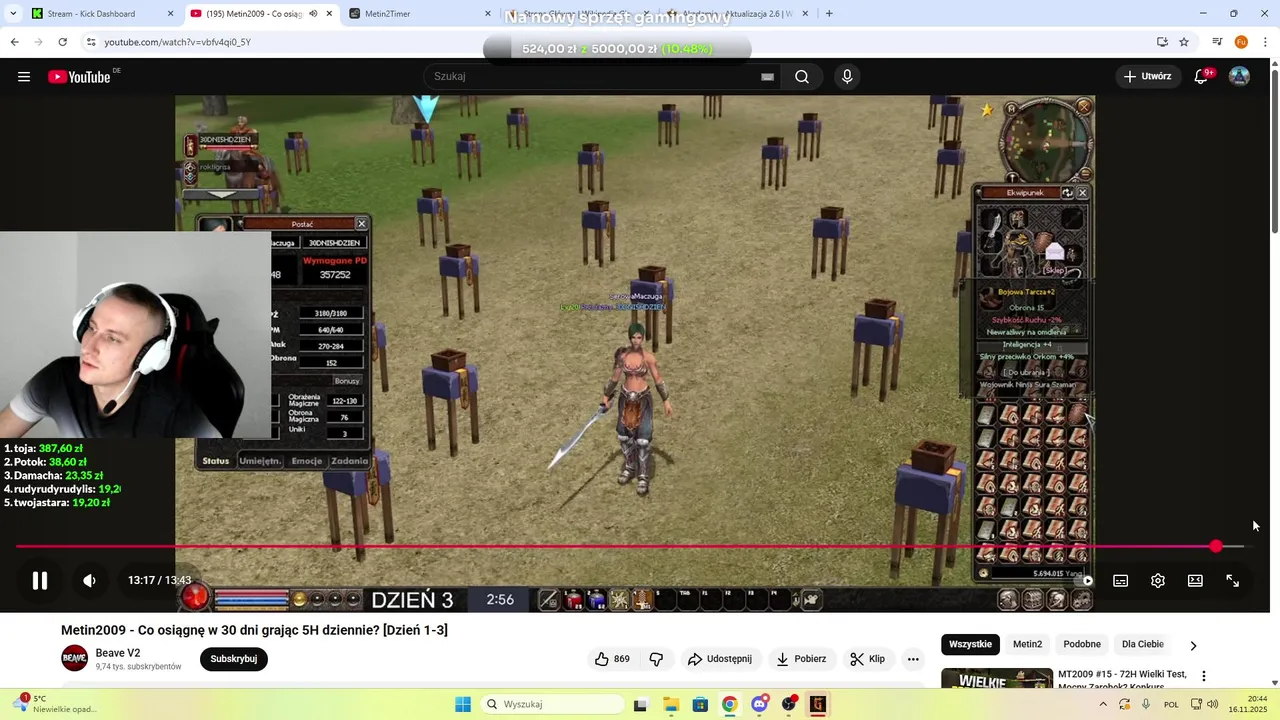View site information icon in address bar
Screen dimensions: 1280x720
91,42
